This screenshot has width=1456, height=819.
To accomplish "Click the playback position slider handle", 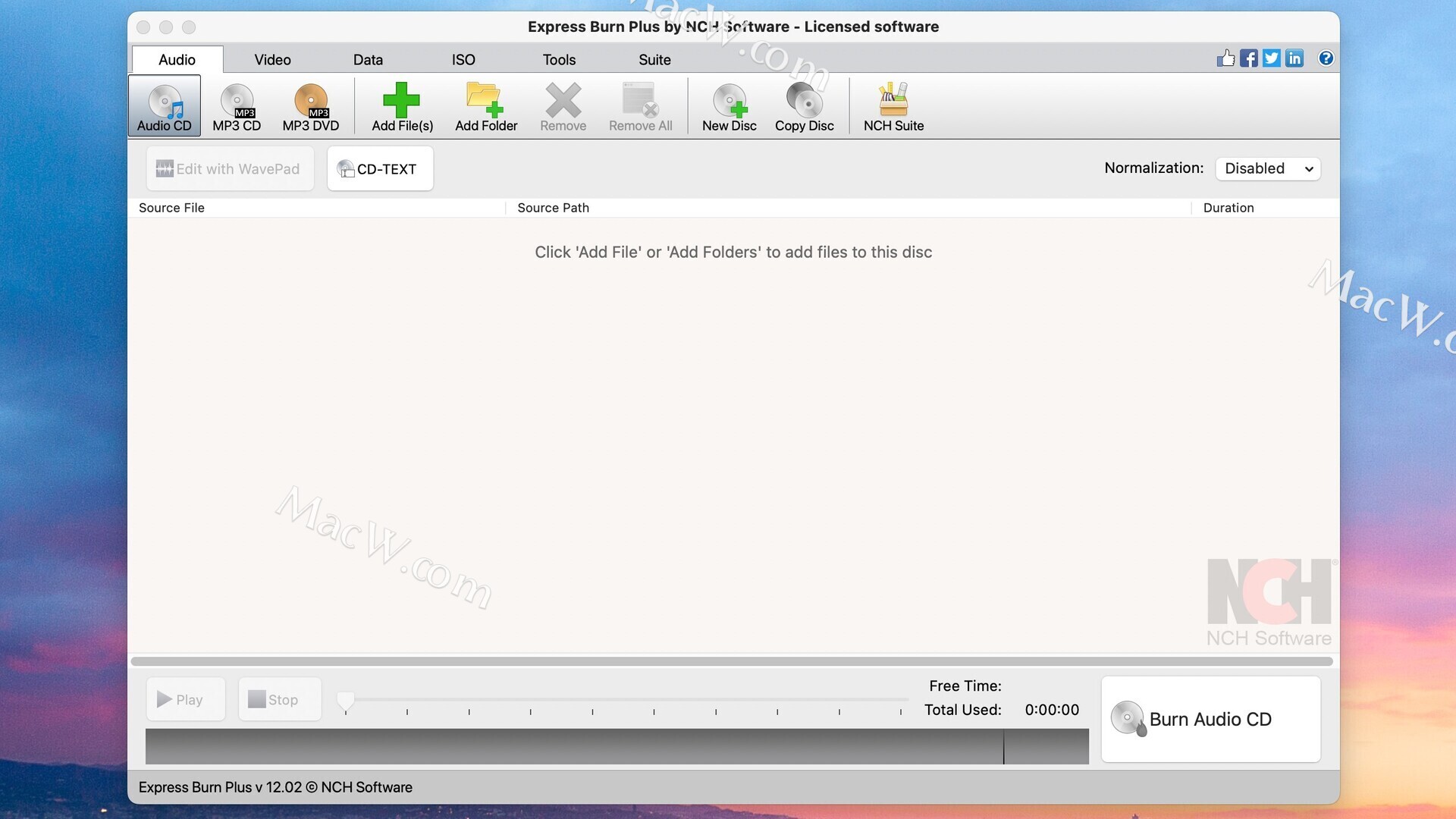I will click(x=346, y=701).
